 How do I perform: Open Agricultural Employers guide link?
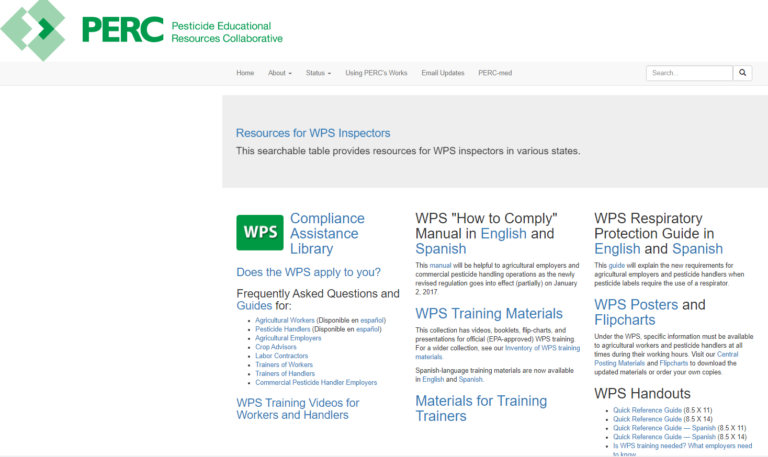pos(288,338)
